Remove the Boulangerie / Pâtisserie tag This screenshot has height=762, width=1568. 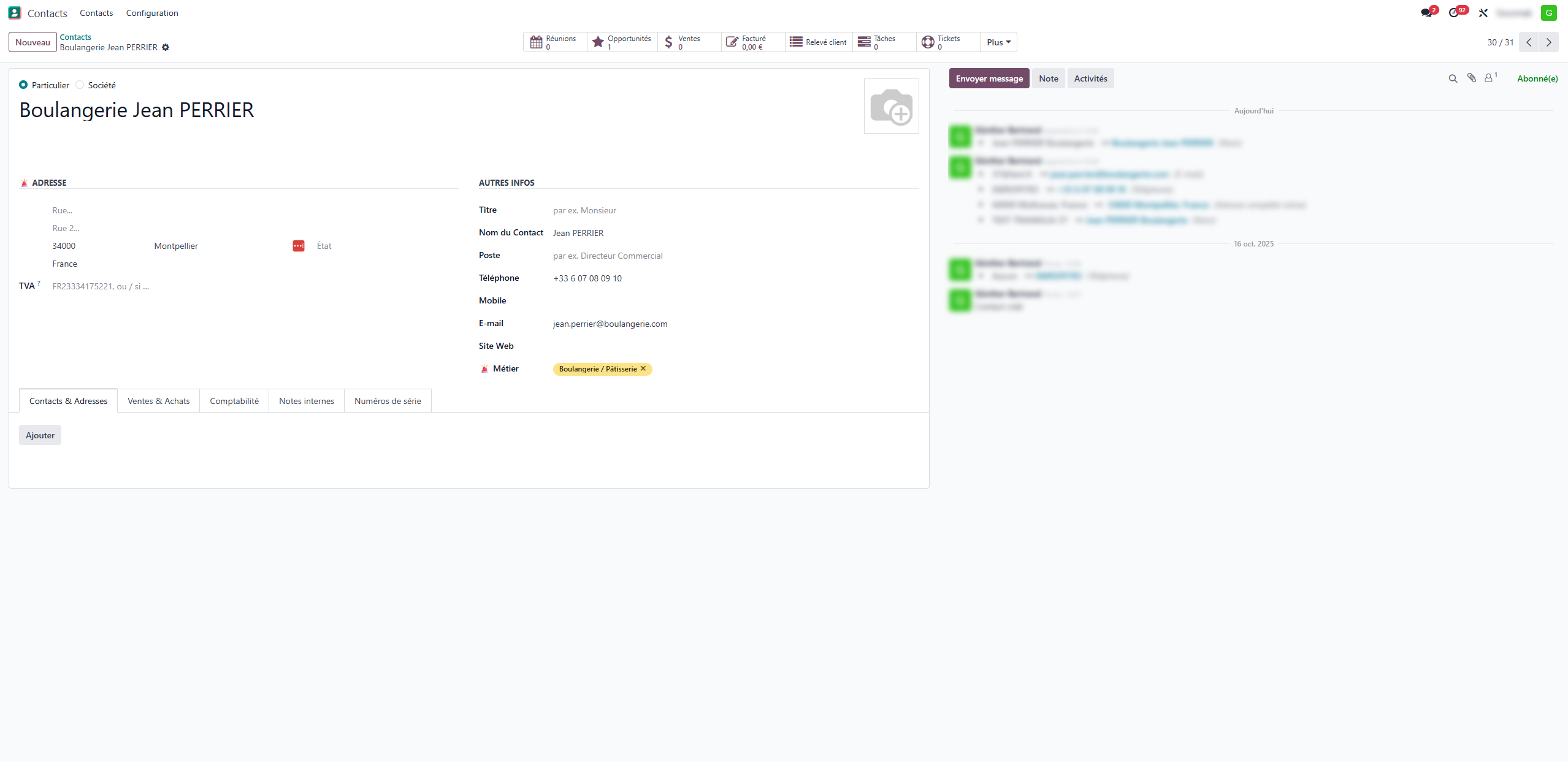coord(643,368)
